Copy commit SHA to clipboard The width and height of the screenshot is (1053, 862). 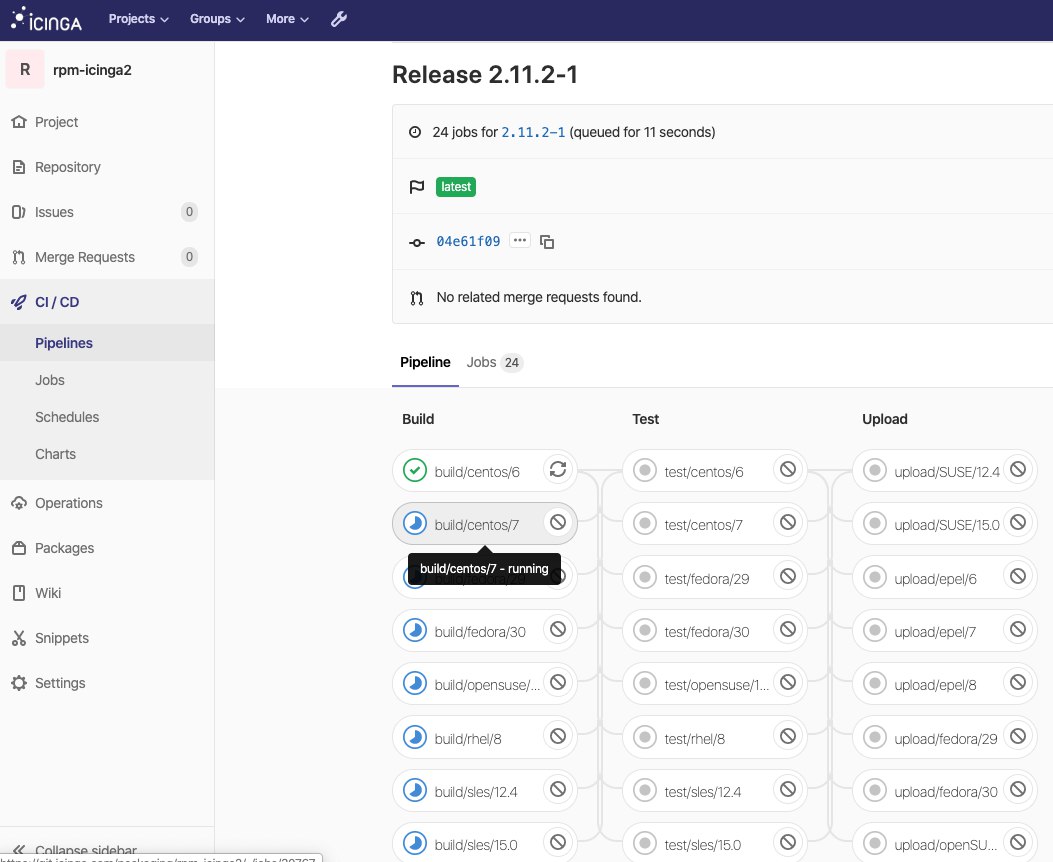point(547,242)
